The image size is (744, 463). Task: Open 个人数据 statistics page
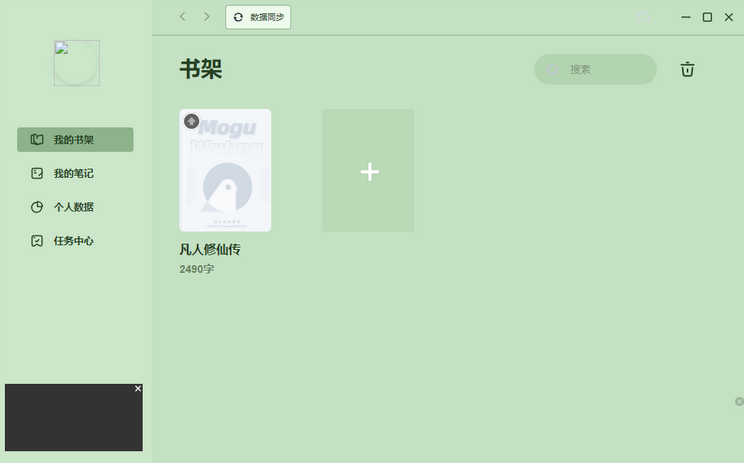pos(75,207)
